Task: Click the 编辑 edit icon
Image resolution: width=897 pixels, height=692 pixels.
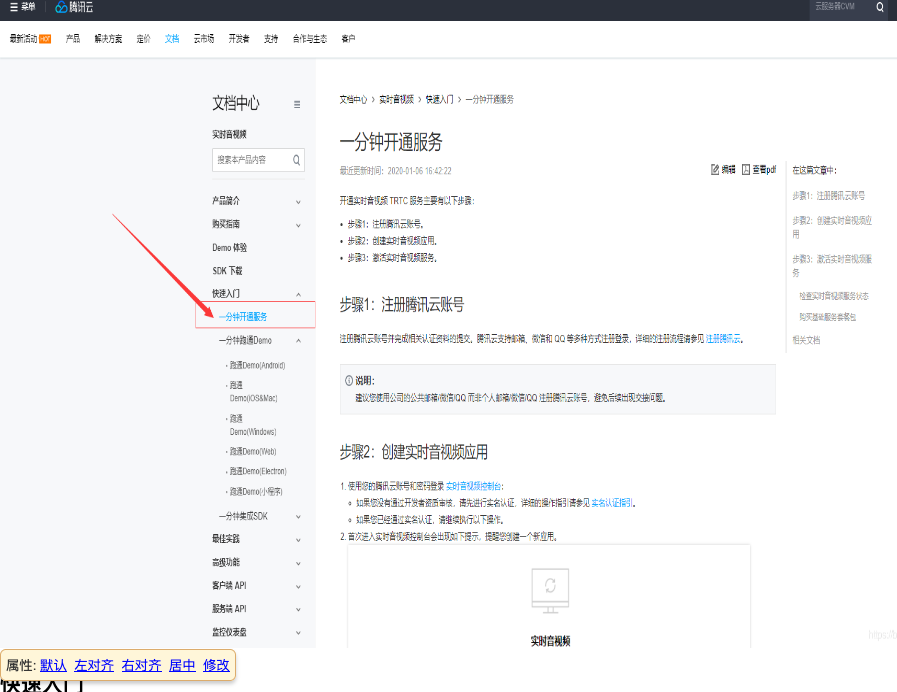Action: coord(715,169)
